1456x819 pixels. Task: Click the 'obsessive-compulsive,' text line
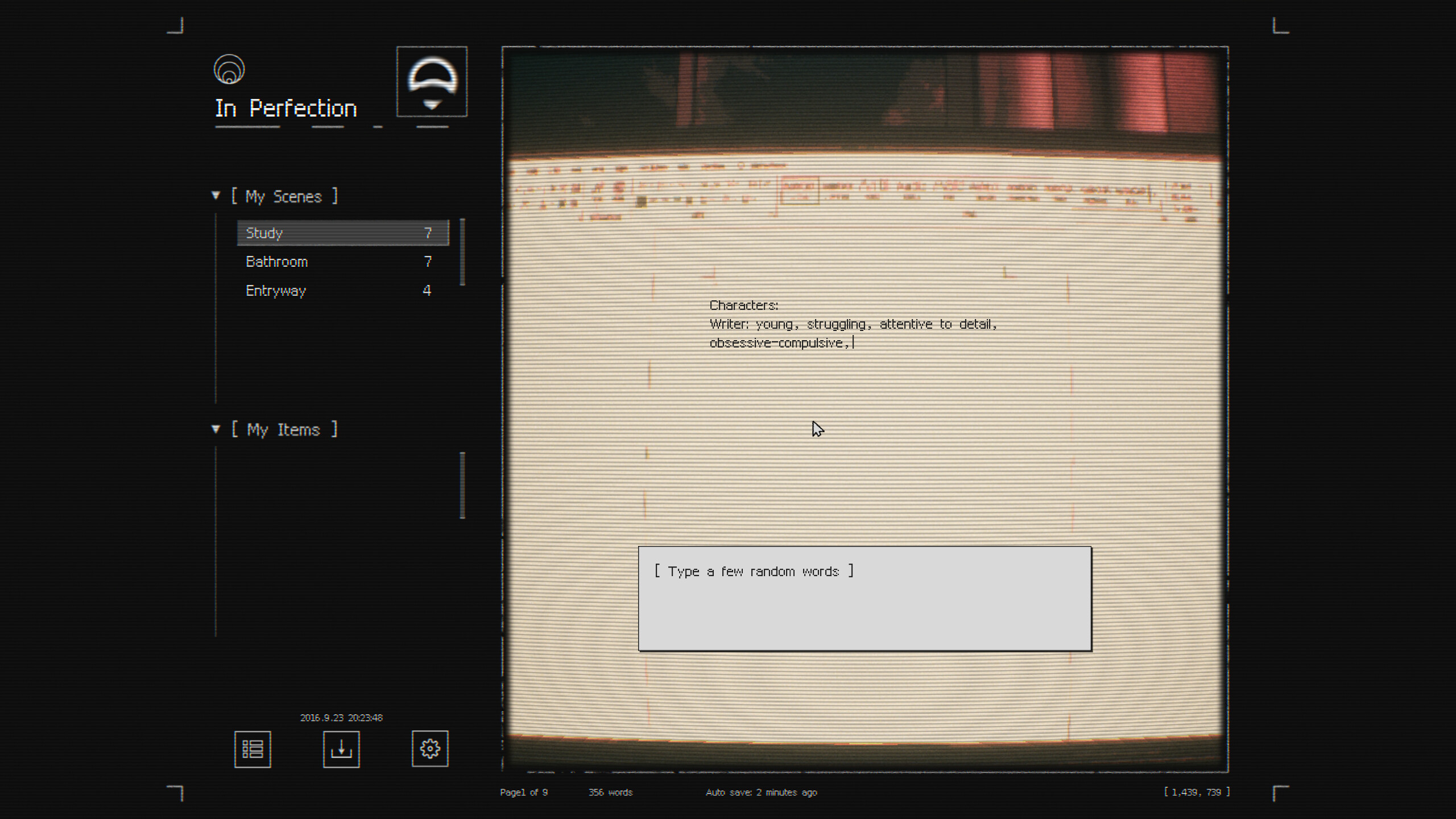pos(779,343)
